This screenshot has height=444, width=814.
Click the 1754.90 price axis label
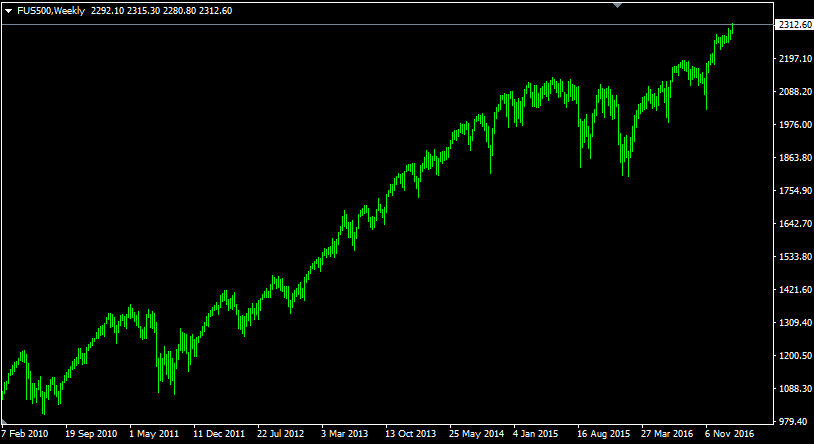(795, 191)
